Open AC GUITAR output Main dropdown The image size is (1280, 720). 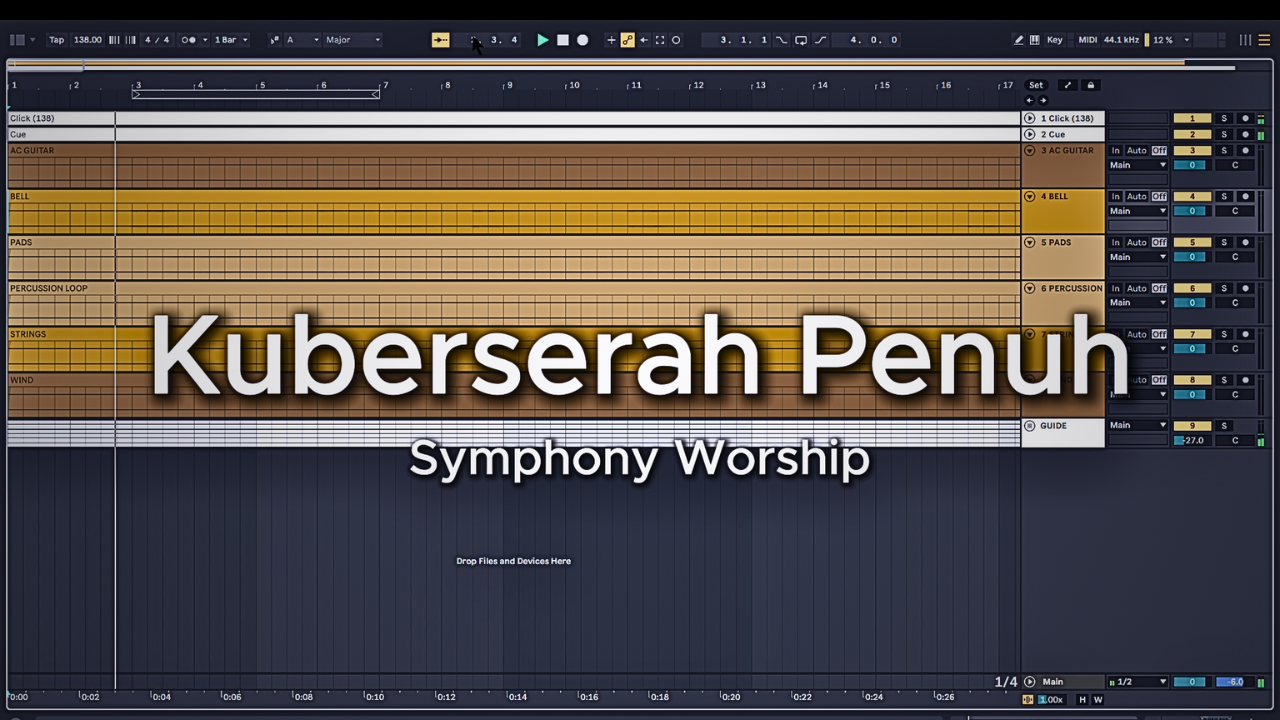[1138, 165]
